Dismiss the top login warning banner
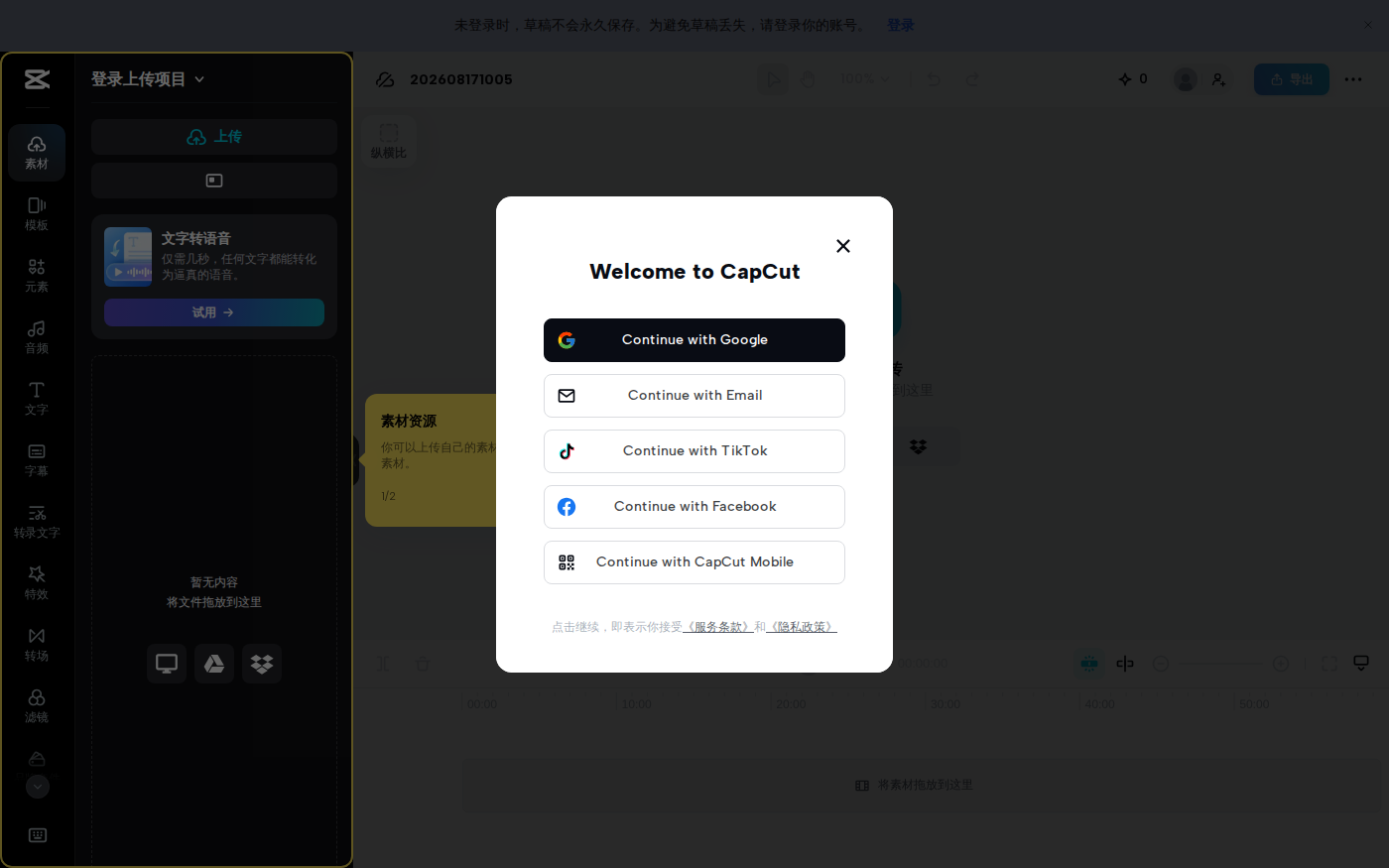Viewport: 1389px width, 868px height. (1368, 25)
